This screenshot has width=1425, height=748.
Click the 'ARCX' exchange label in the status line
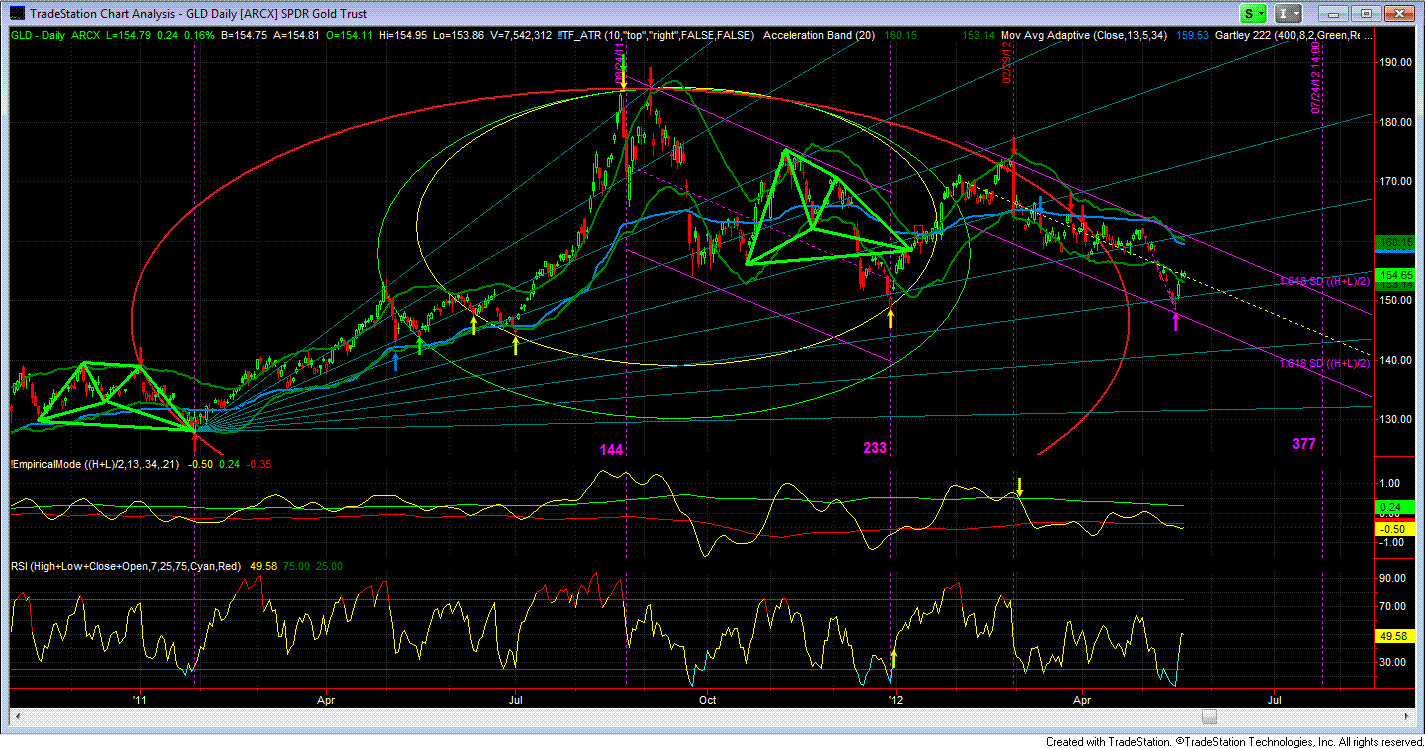[x=86, y=35]
